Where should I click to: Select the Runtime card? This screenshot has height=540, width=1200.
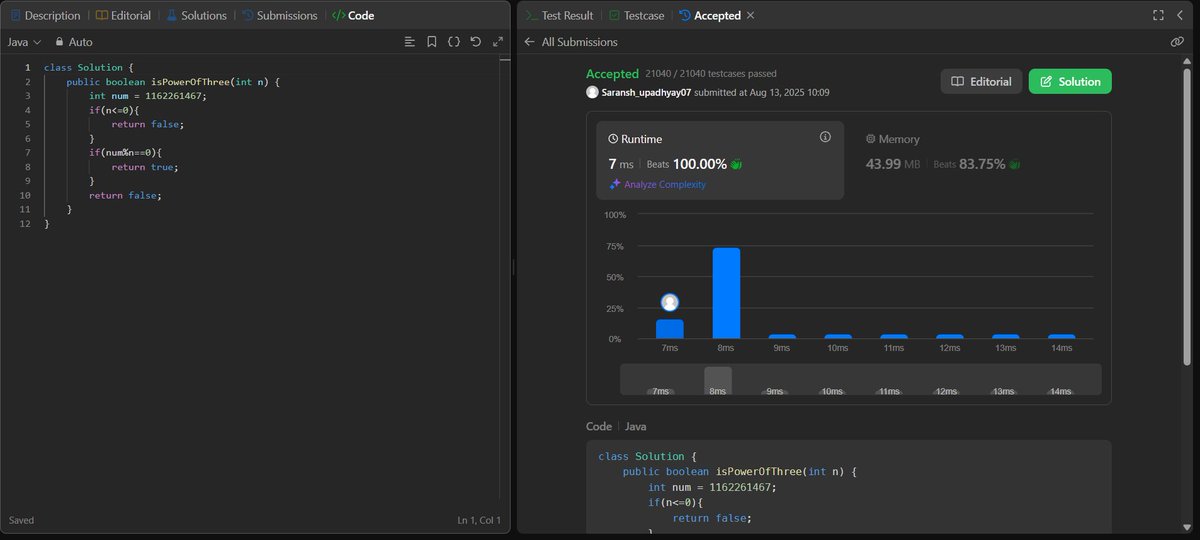[720, 160]
